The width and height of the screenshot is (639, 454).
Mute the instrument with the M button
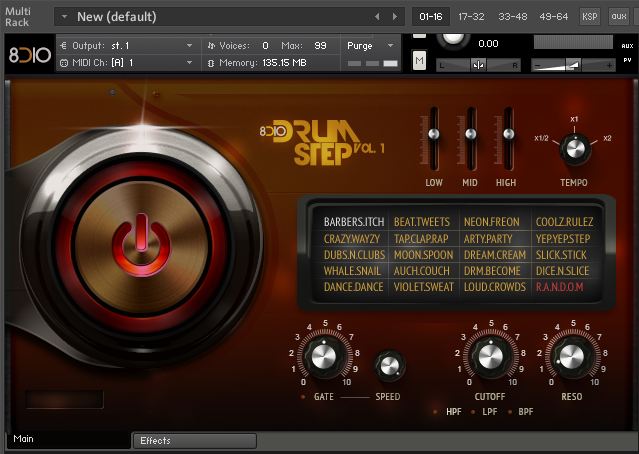(419, 61)
